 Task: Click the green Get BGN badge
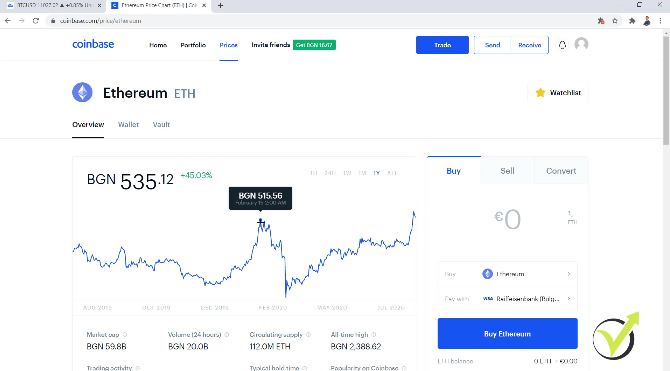pyautogui.click(x=314, y=45)
